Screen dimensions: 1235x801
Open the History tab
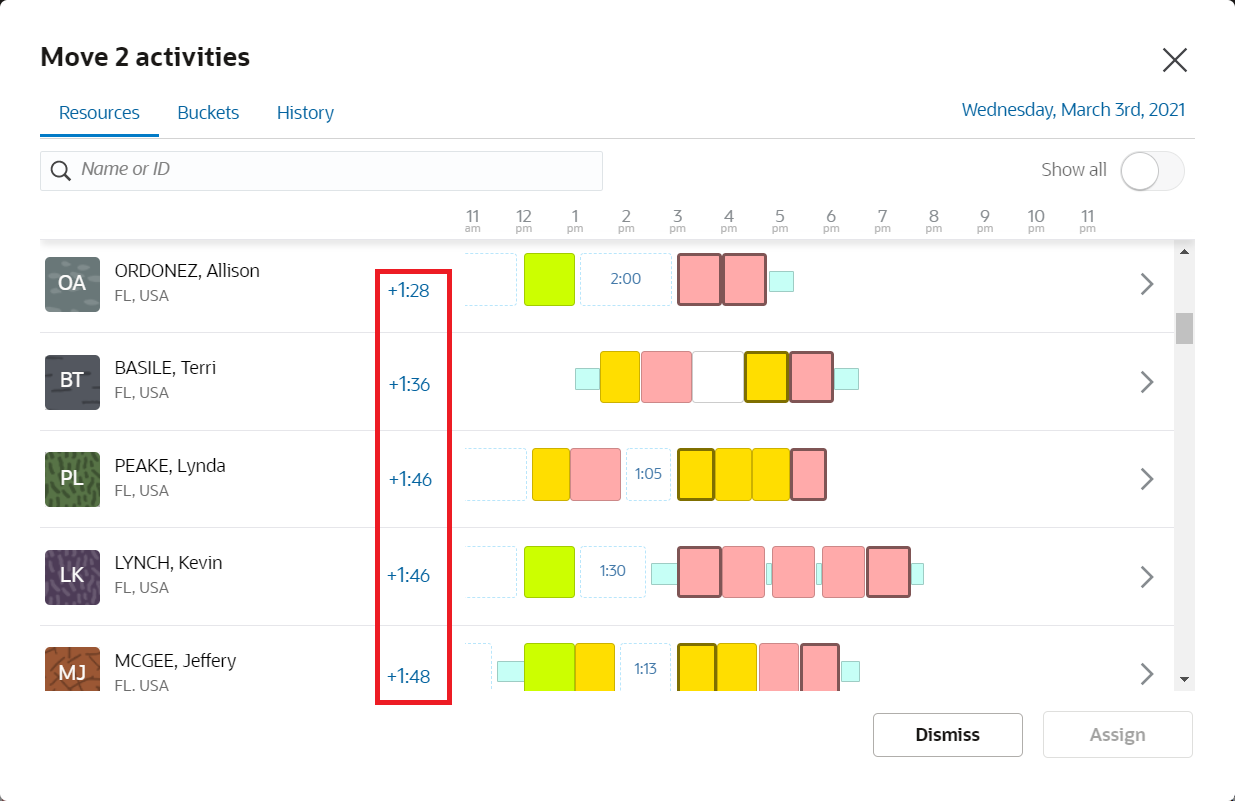(x=305, y=112)
